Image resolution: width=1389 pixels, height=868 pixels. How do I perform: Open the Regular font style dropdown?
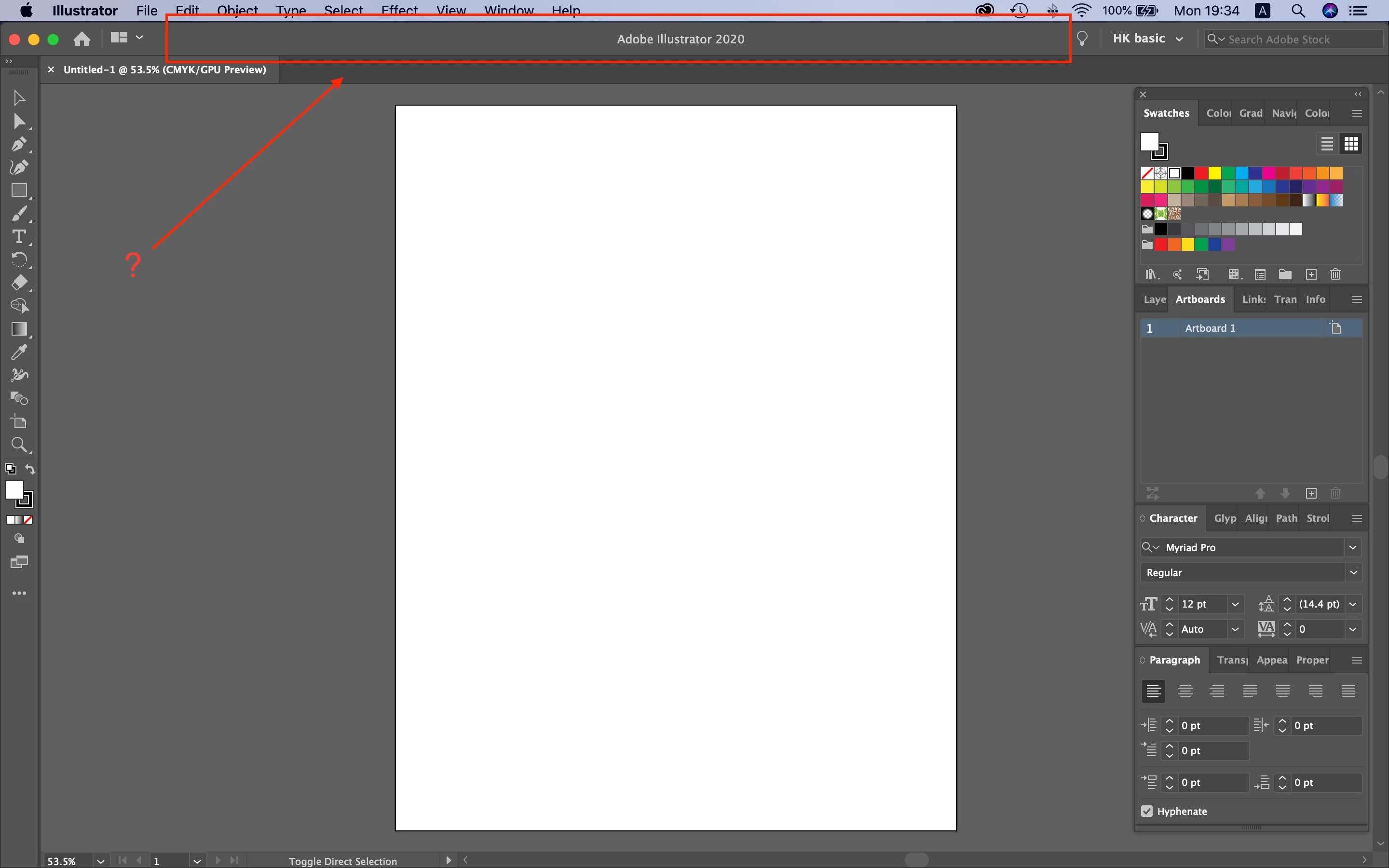[x=1353, y=572]
